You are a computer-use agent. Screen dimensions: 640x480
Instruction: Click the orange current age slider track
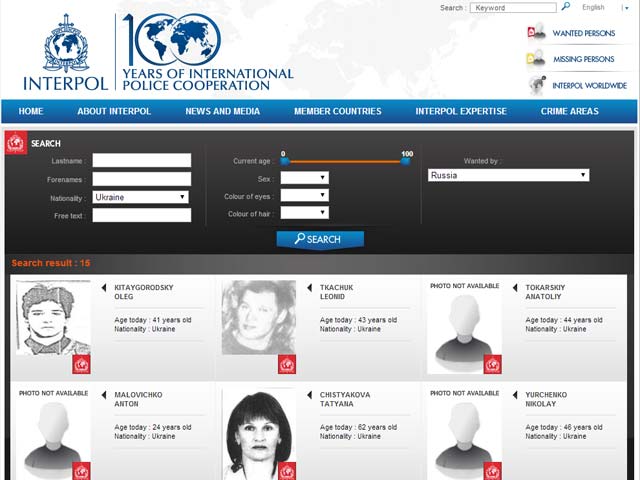point(345,162)
